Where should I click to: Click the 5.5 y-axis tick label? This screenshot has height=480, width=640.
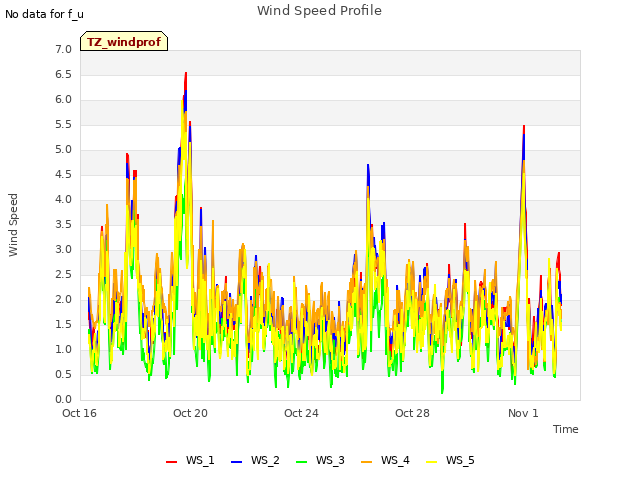point(63,125)
